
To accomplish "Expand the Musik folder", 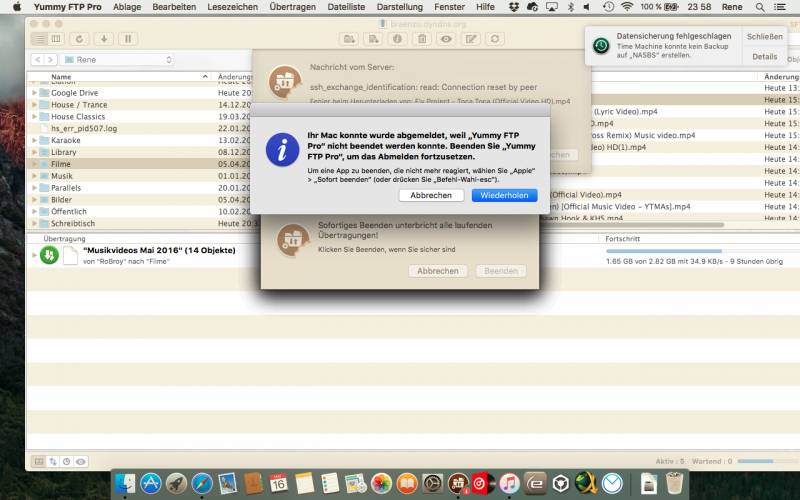I will tap(34, 176).
